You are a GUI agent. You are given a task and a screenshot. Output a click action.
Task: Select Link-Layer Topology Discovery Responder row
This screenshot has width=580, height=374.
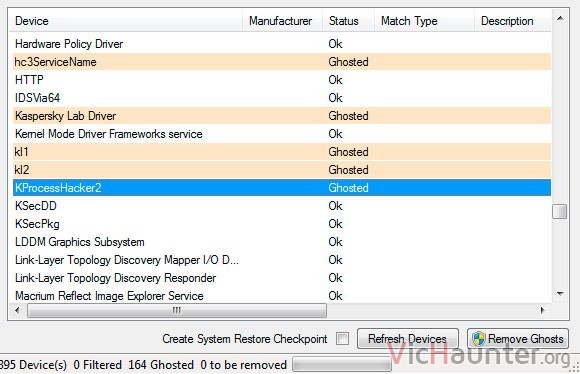(282, 278)
